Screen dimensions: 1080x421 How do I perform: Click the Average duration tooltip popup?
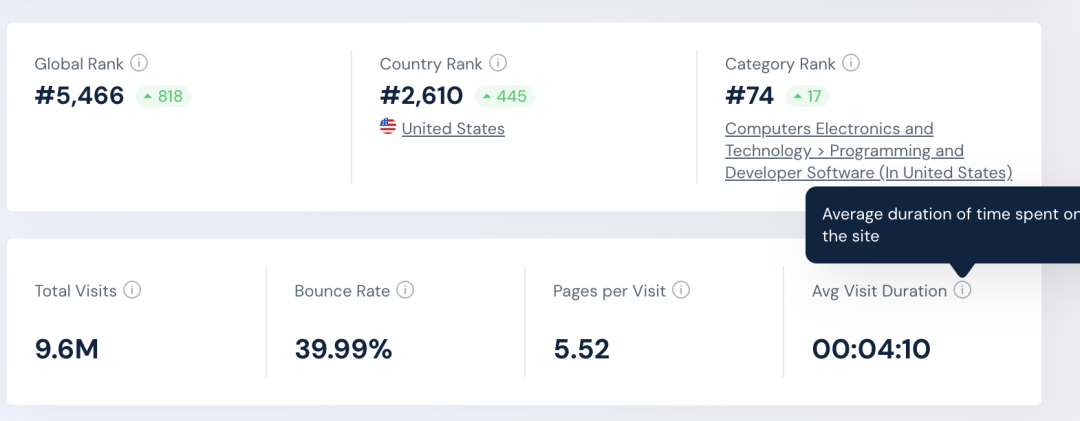click(x=942, y=225)
